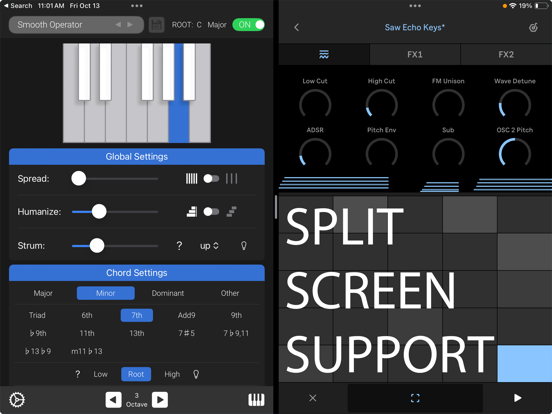
Task: Collapse the Global Settings header
Action: pyautogui.click(x=137, y=157)
